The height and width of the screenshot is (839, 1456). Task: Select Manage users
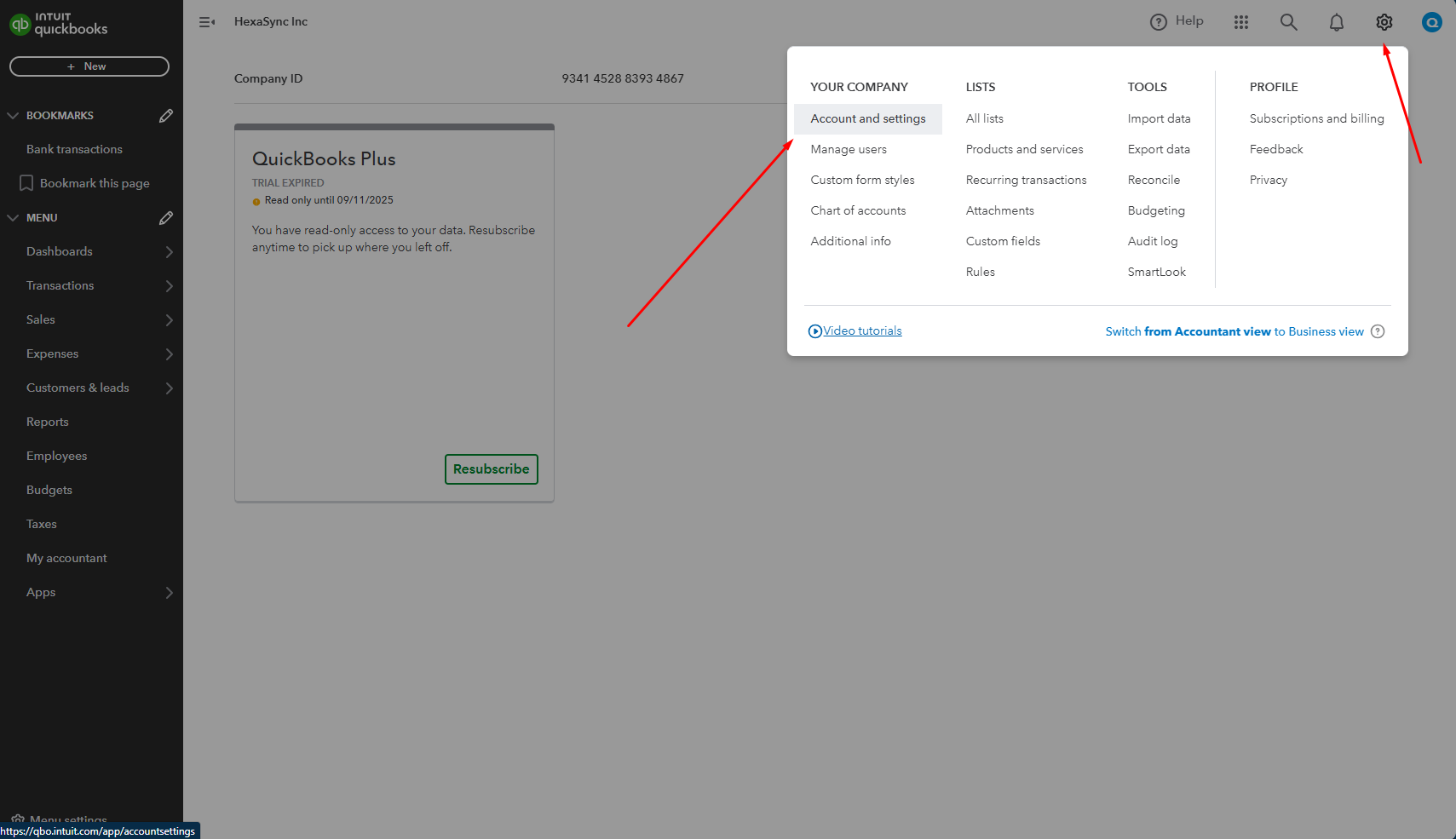point(849,149)
